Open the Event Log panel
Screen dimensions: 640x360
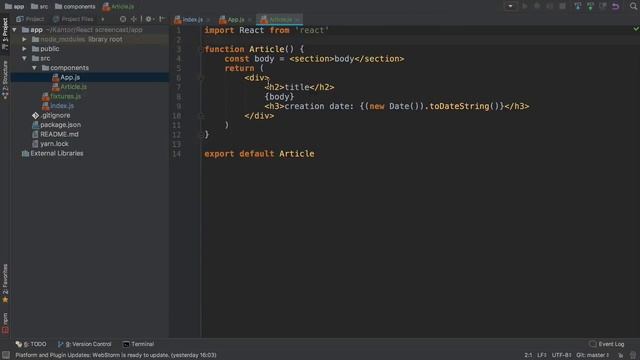(x=607, y=344)
